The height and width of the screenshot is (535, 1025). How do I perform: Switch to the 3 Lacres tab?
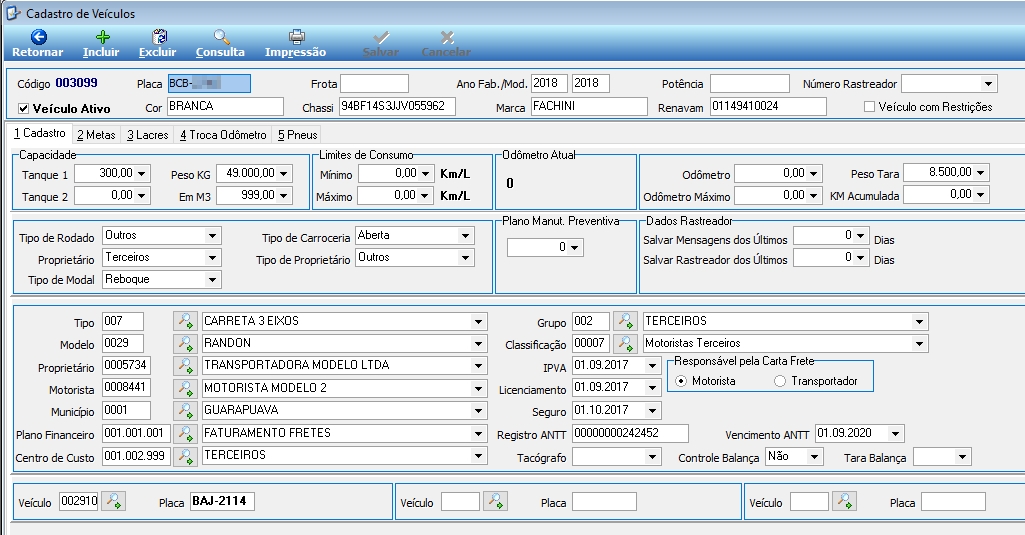coord(148,135)
